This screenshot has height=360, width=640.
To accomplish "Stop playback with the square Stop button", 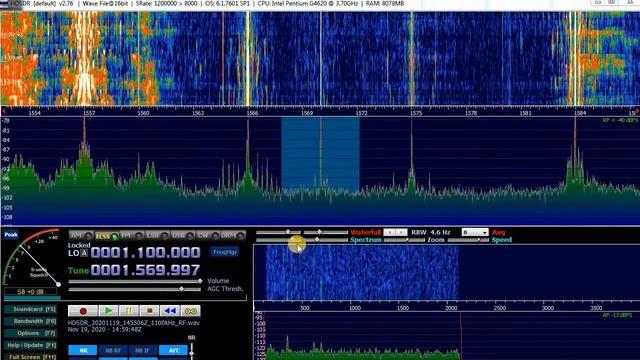I will click(149, 311).
